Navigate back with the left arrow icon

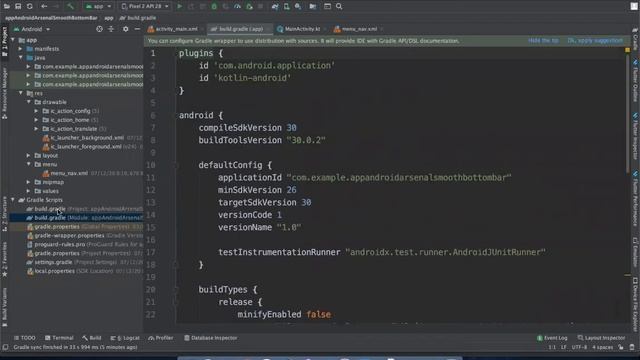tap(44, 7)
